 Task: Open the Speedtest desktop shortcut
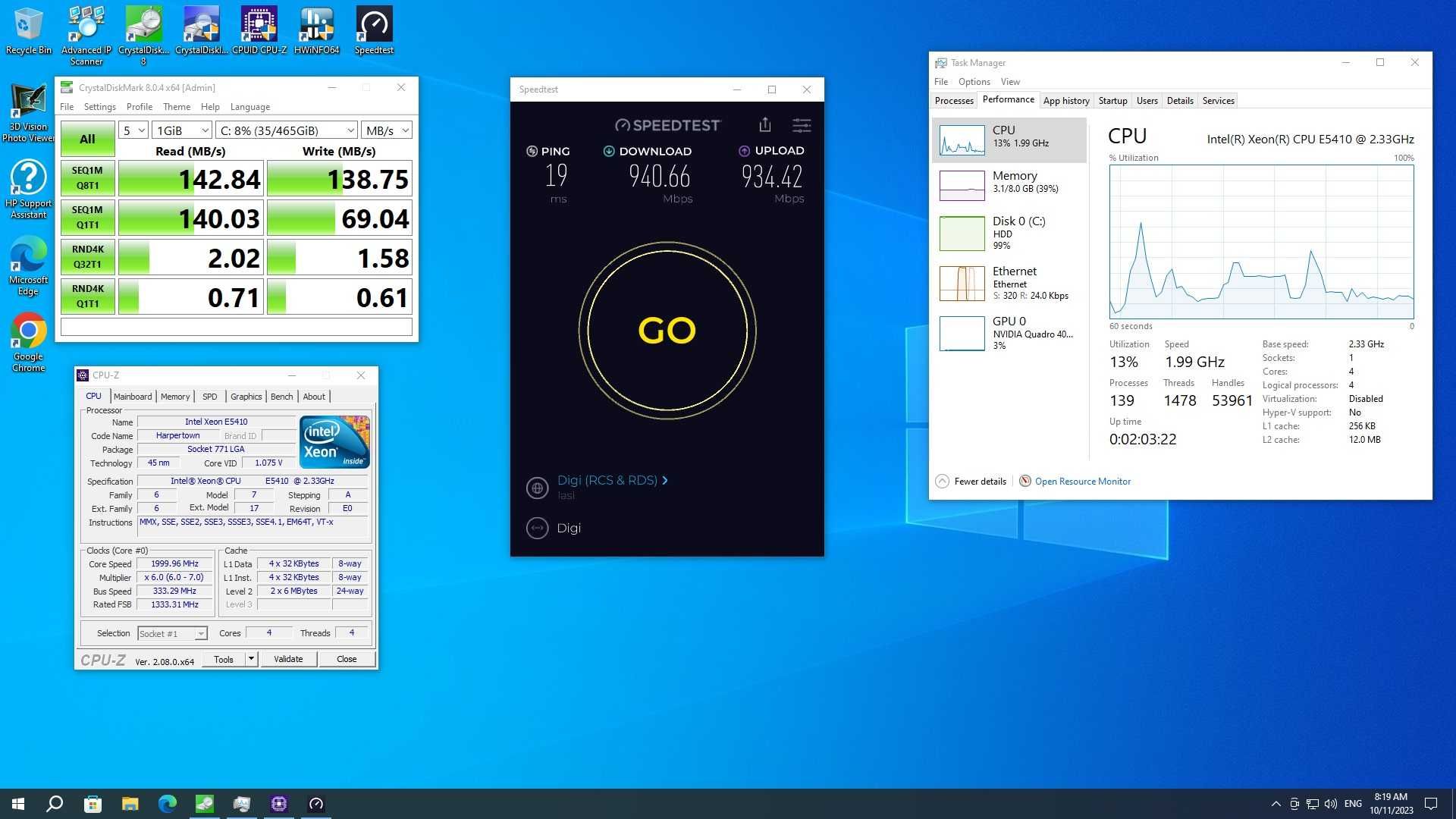pyautogui.click(x=374, y=30)
